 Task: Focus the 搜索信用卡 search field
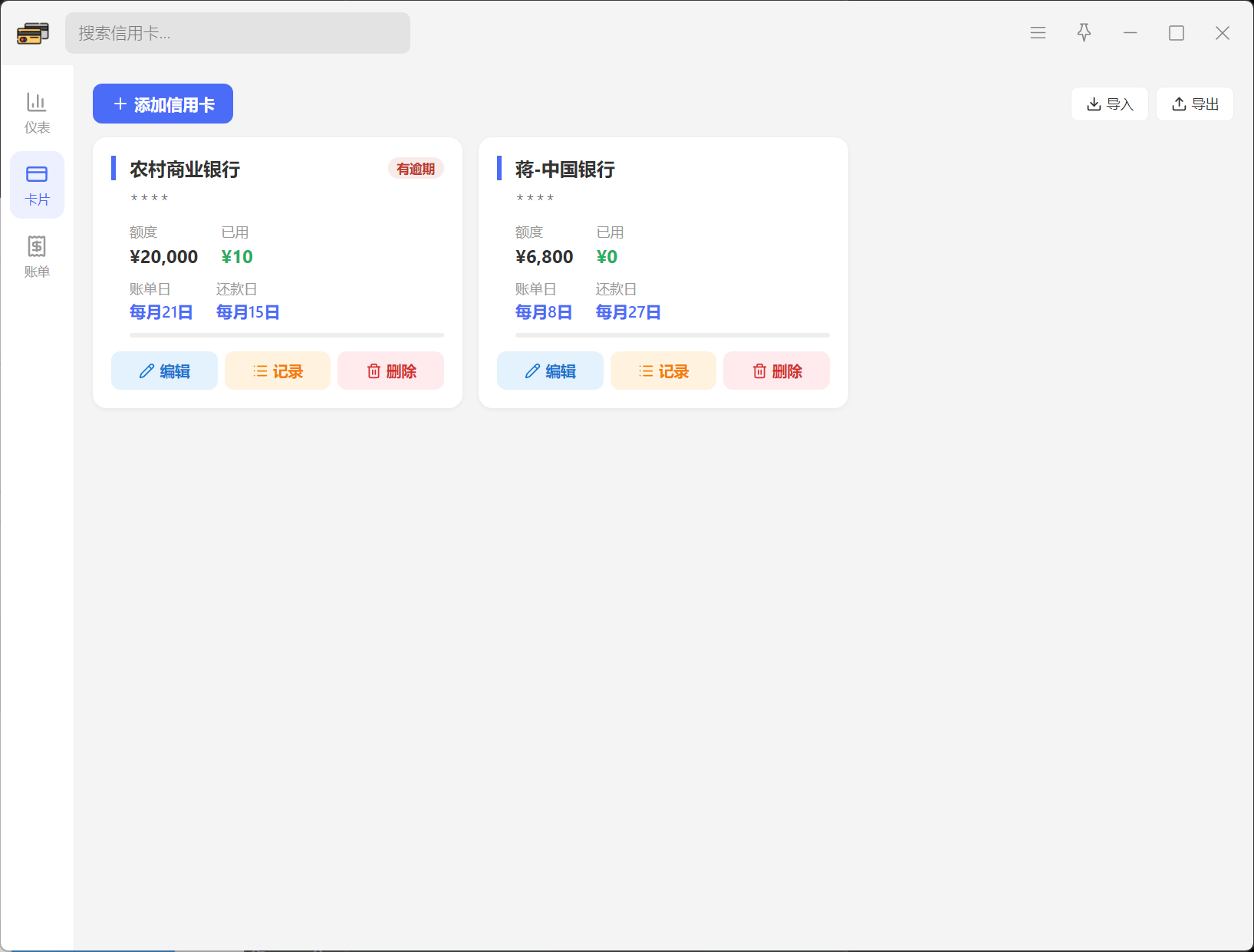(x=238, y=33)
